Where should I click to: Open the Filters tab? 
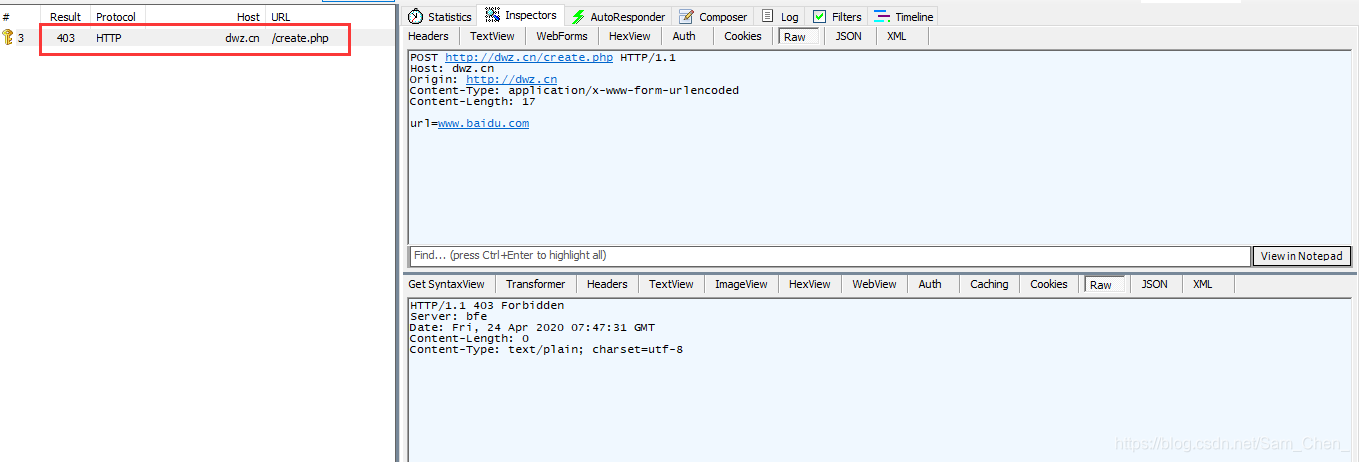[837, 17]
